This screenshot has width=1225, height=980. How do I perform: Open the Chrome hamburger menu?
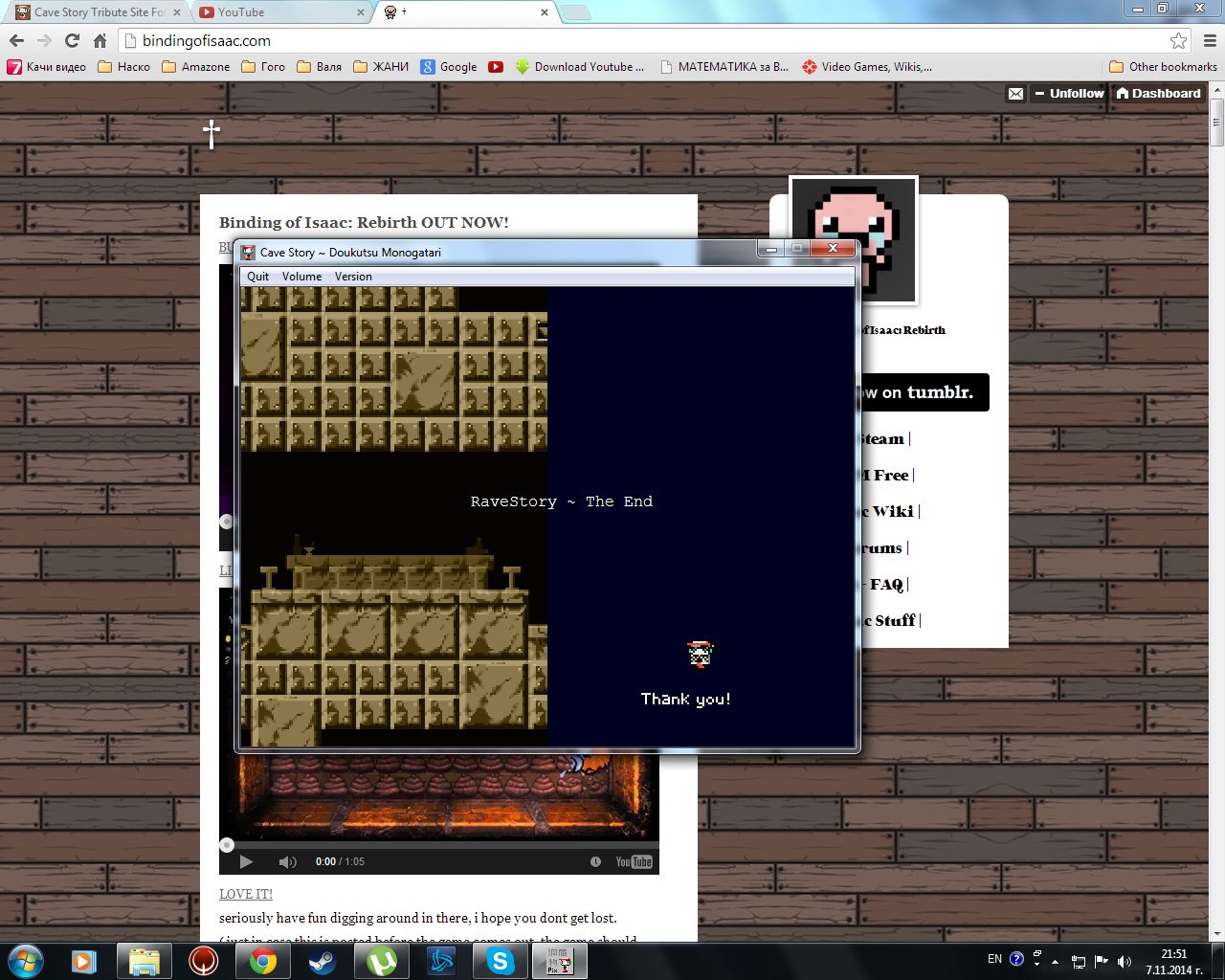[x=1210, y=40]
